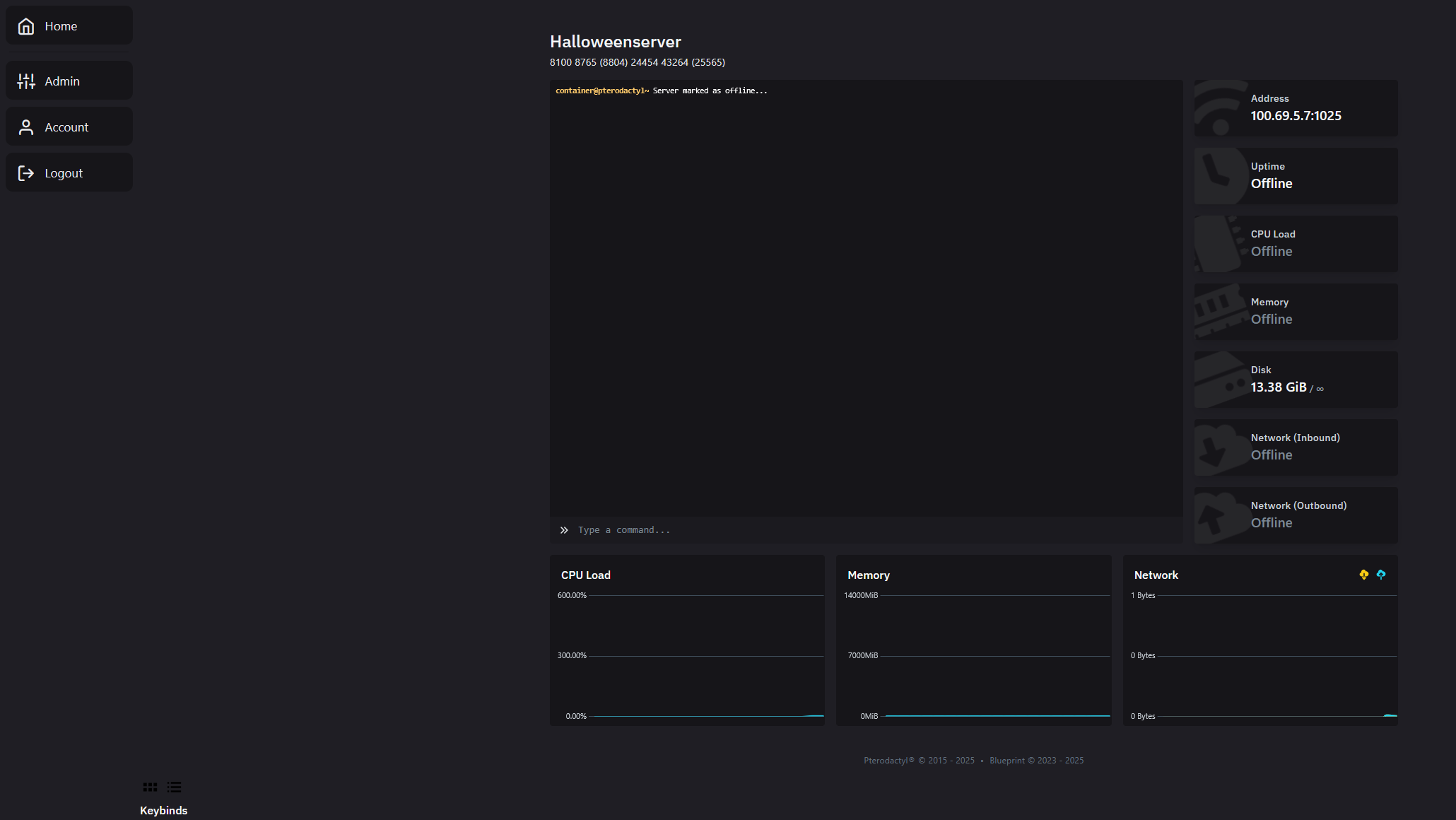1456x820 pixels.
Task: Click the Account person icon
Action: [x=26, y=127]
